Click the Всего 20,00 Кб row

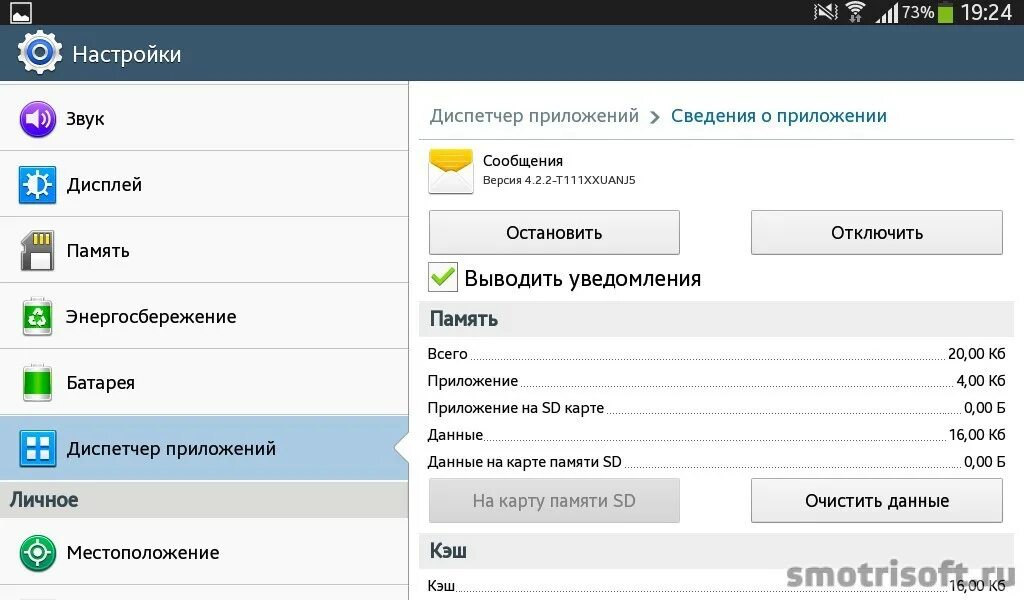[x=716, y=354]
